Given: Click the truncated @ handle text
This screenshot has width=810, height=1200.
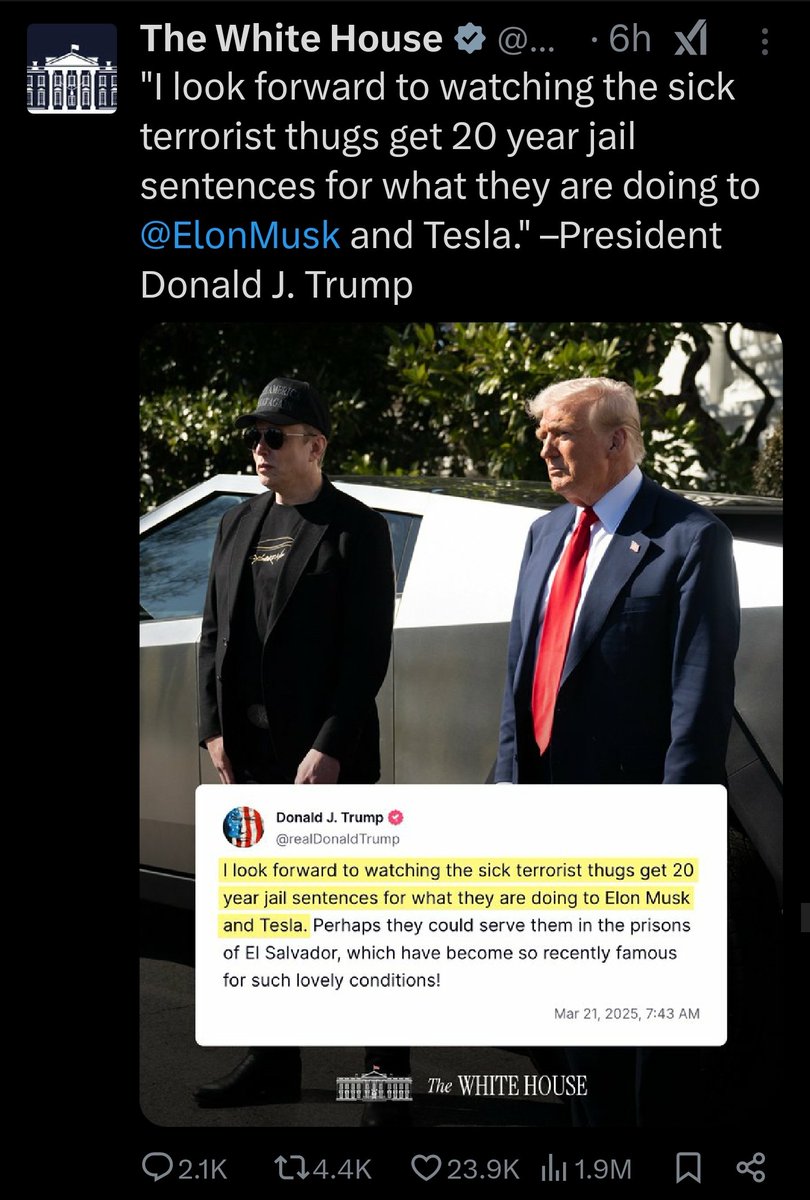Looking at the screenshot, I should [522, 39].
